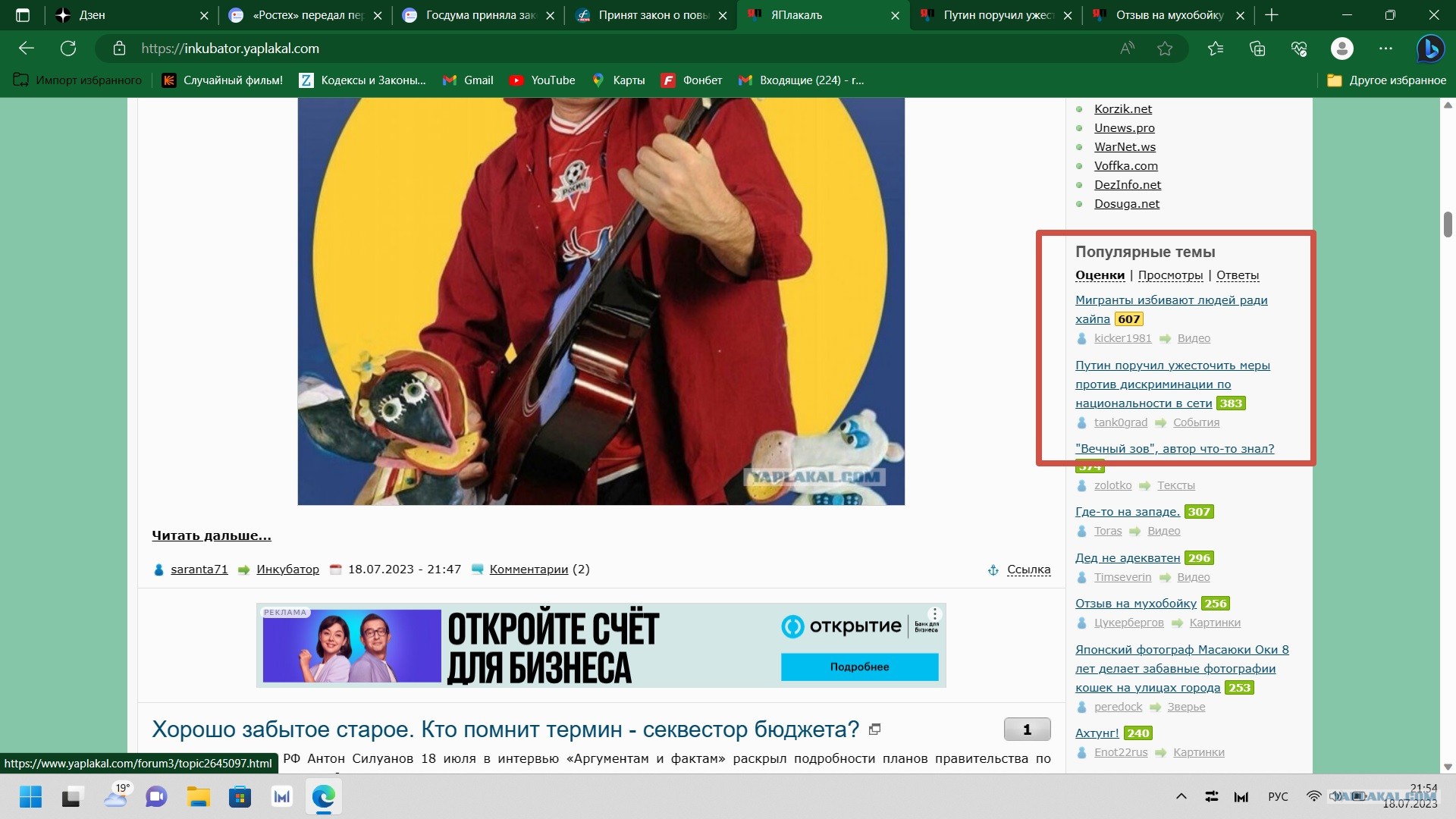
Task: Switch to Принят закон о повы tab
Action: pos(651,15)
